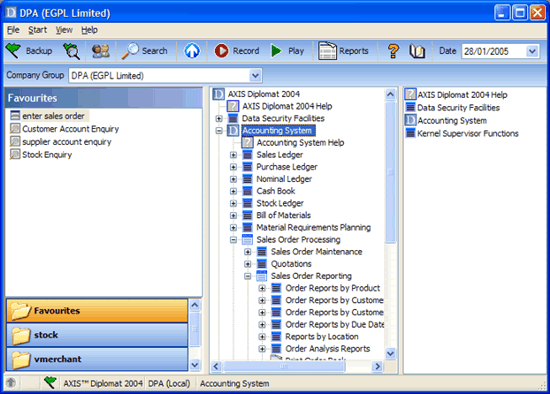
Task: Click the Sales Ledger module icon
Action: click(x=247, y=155)
